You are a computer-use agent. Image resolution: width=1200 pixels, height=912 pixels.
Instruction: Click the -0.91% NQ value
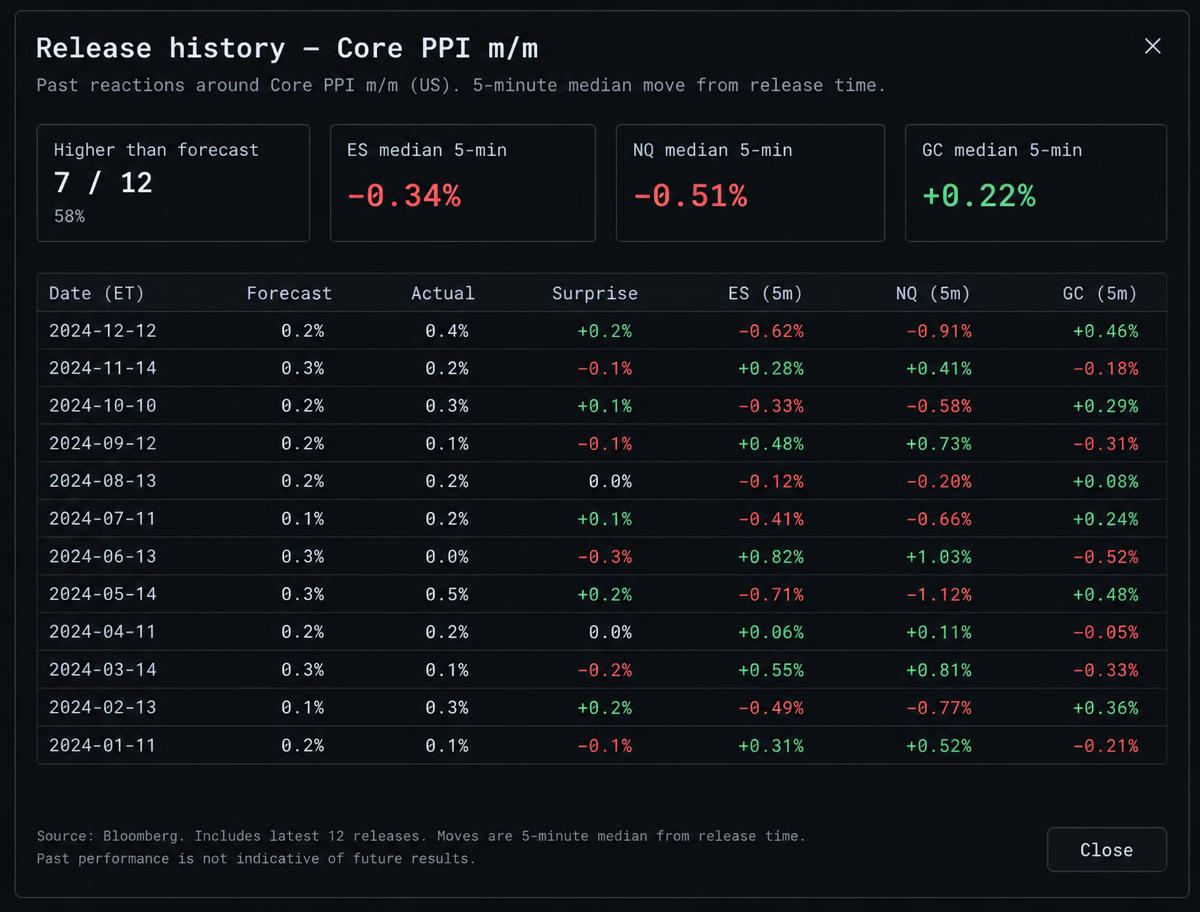938,331
